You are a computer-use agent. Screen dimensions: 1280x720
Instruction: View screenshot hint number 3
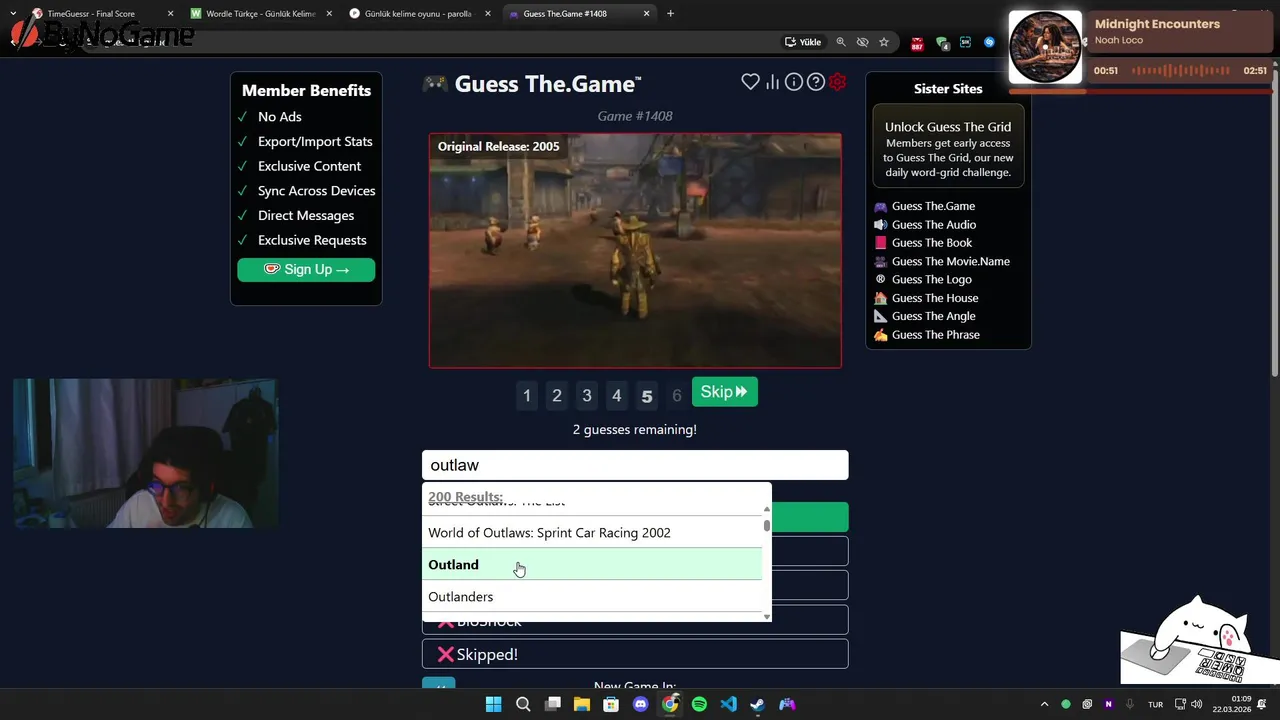coord(587,396)
